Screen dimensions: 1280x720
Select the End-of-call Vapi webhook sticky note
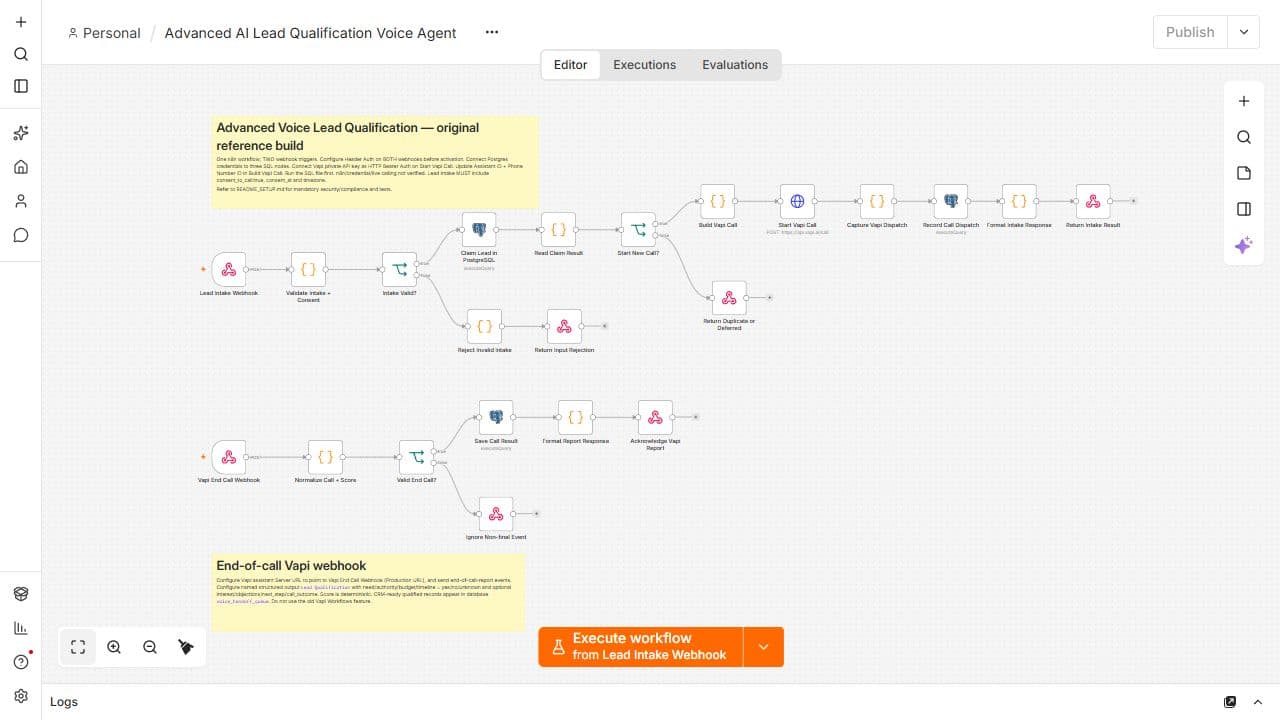(369, 592)
